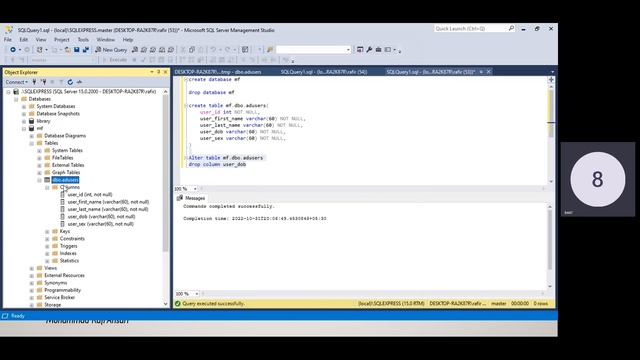Viewport: 640px width, 360px height.
Task: Open the Project menu
Action: (62, 40)
